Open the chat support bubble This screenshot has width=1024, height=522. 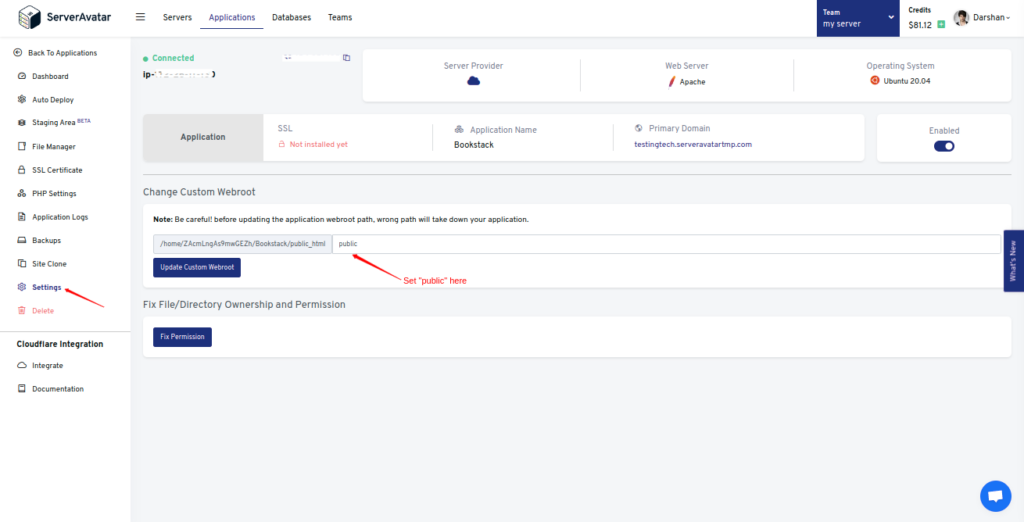coord(995,497)
